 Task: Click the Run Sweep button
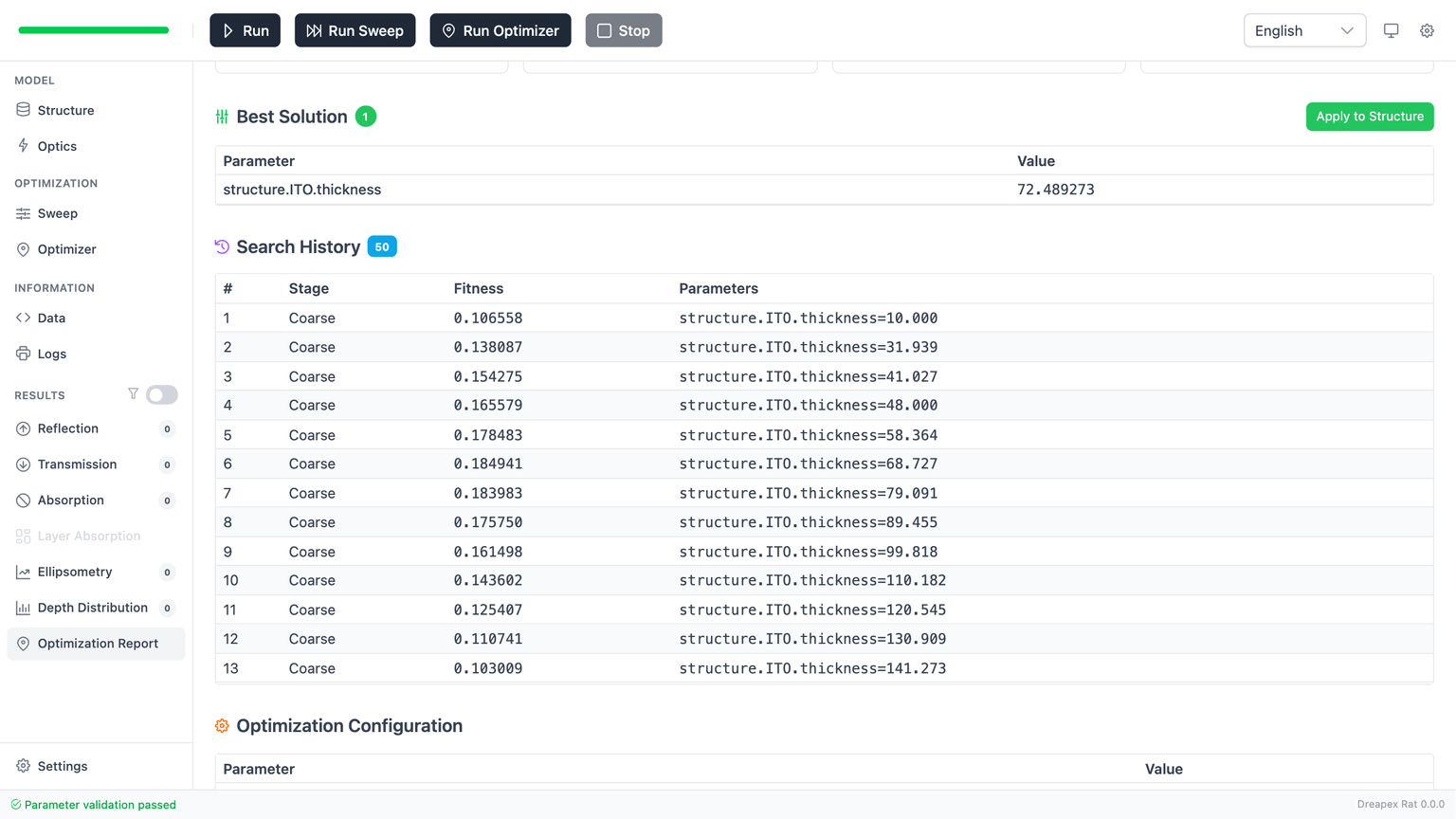point(355,30)
